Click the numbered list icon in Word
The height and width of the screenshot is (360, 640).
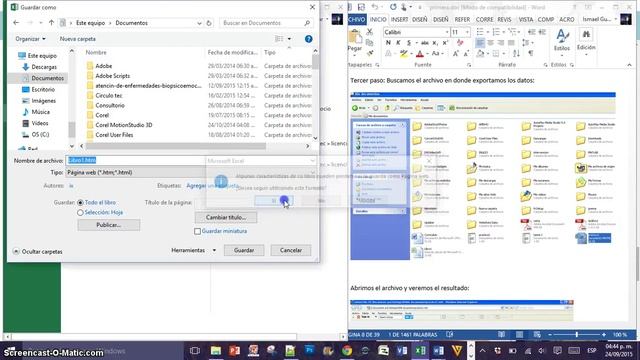pyautogui.click(x=496, y=32)
